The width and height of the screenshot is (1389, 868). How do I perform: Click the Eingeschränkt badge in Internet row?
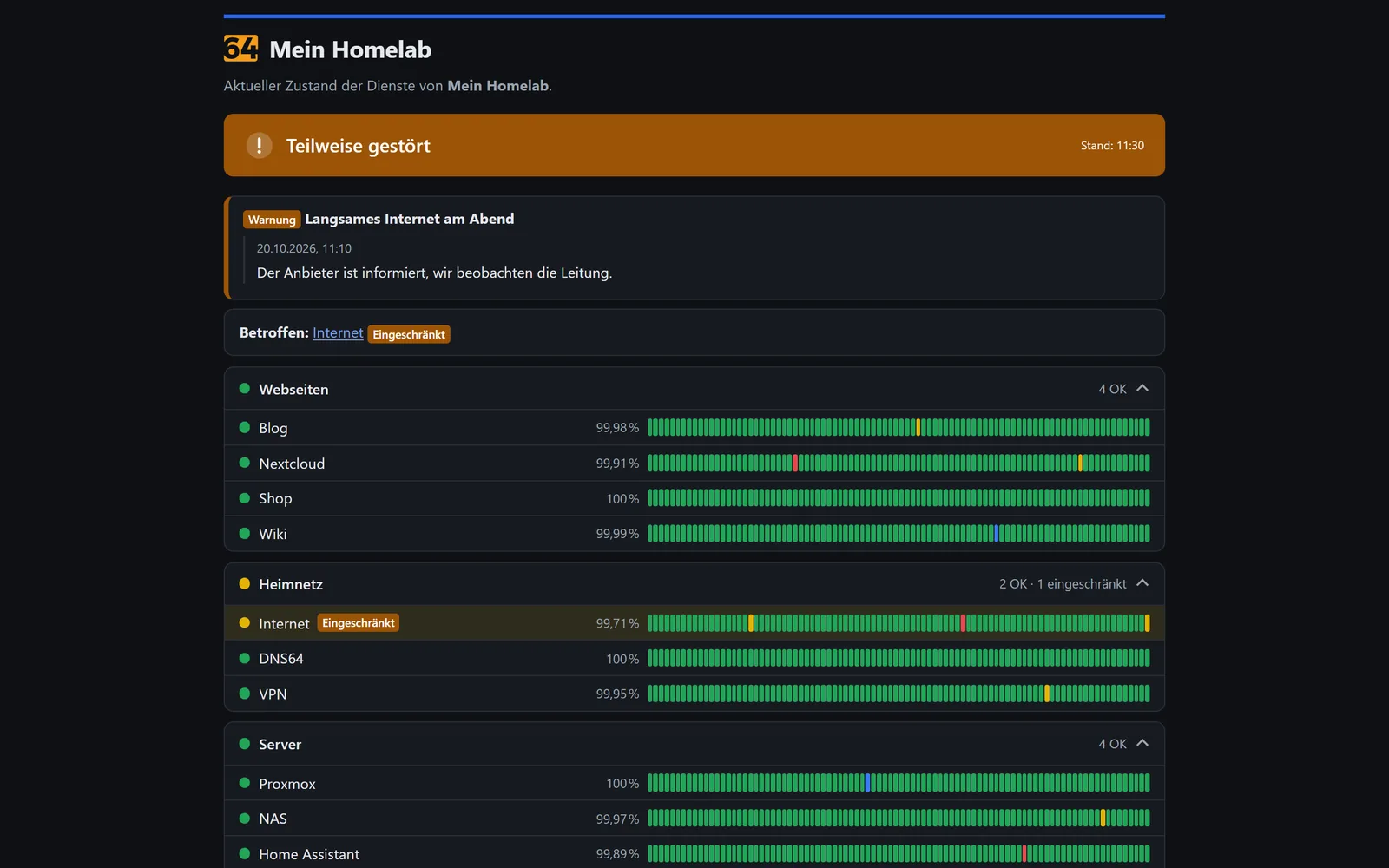359,623
